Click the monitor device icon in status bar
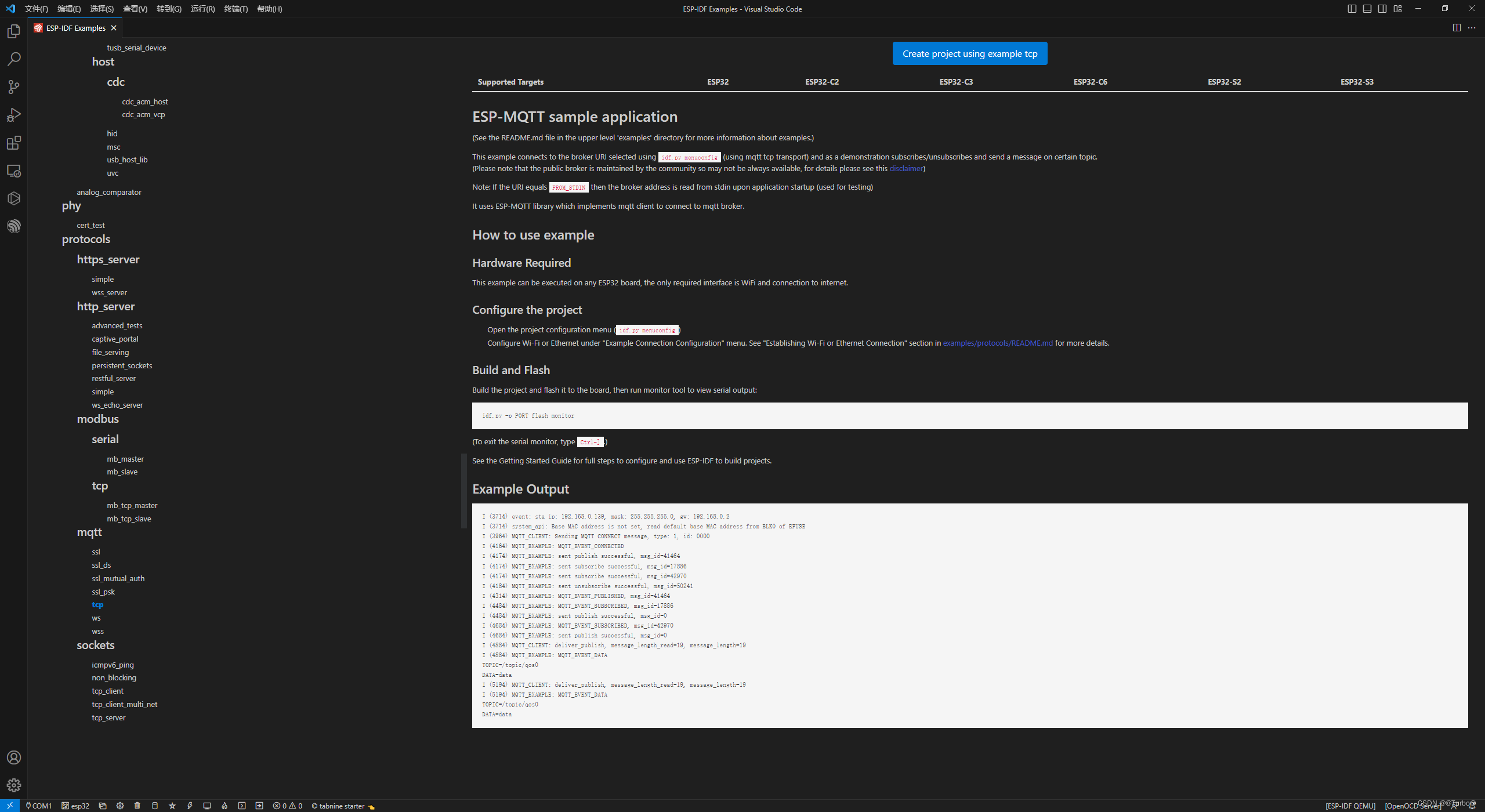 [207, 806]
